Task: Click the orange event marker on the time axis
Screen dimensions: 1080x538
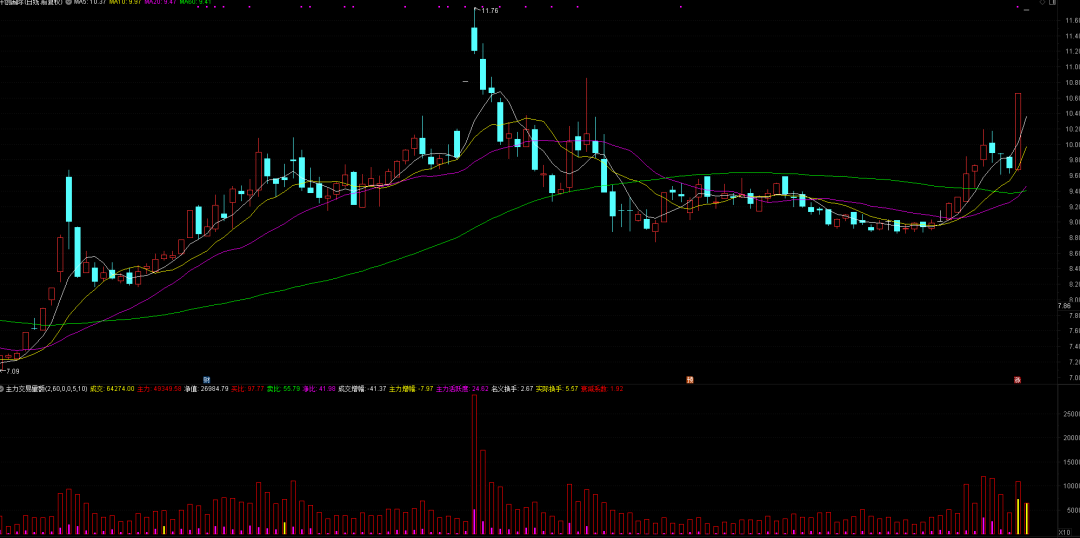Action: click(689, 380)
